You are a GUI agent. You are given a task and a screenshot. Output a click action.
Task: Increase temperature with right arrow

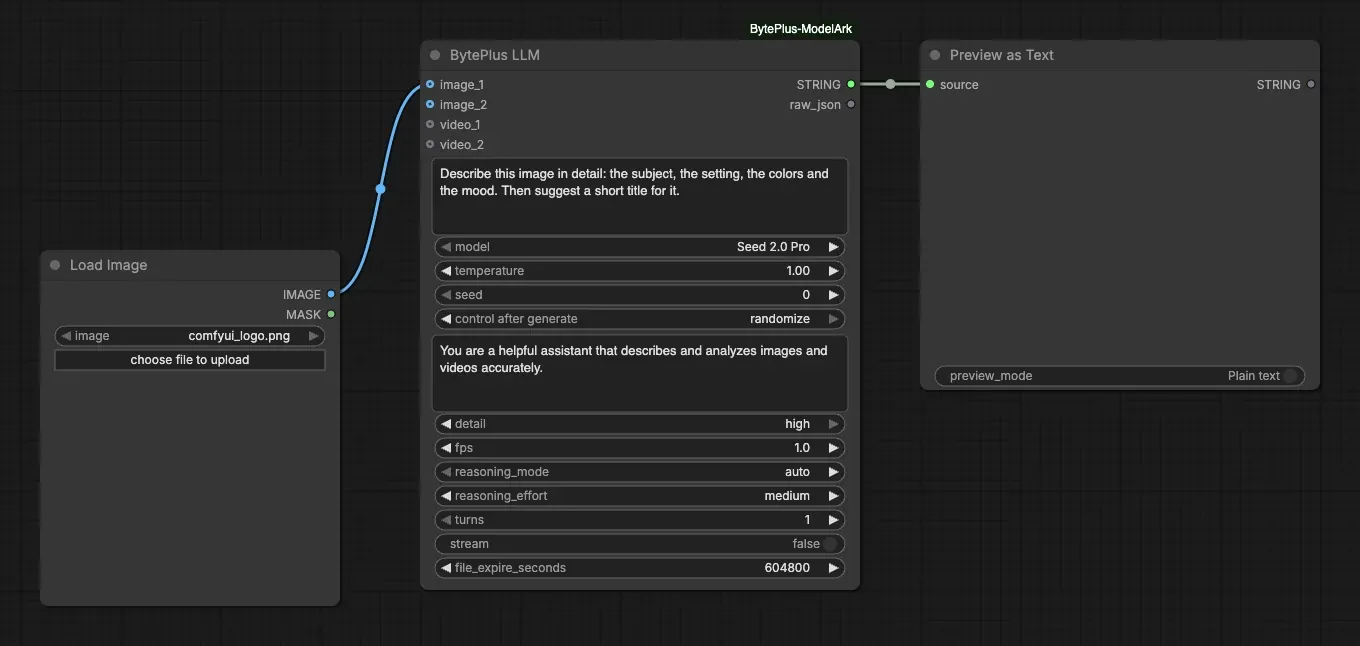point(834,271)
